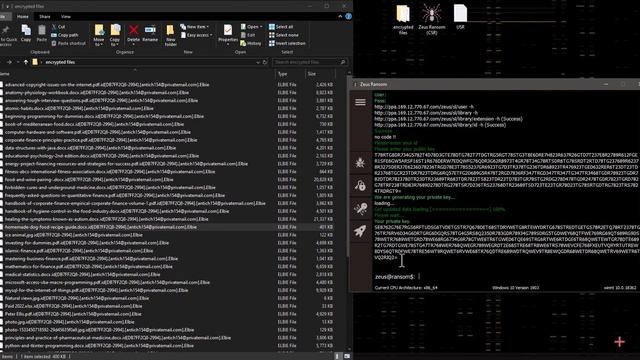The image size is (640, 360).
Task: Click the Rename icon in Organize group
Action: 150,33
